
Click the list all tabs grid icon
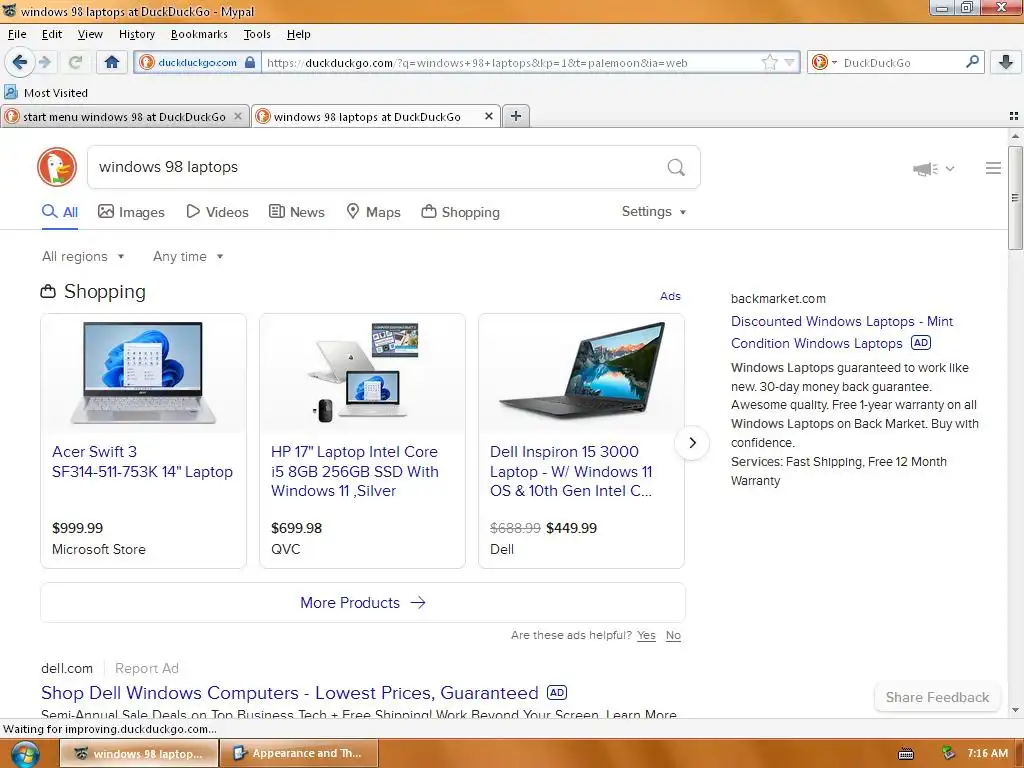coord(1014,116)
